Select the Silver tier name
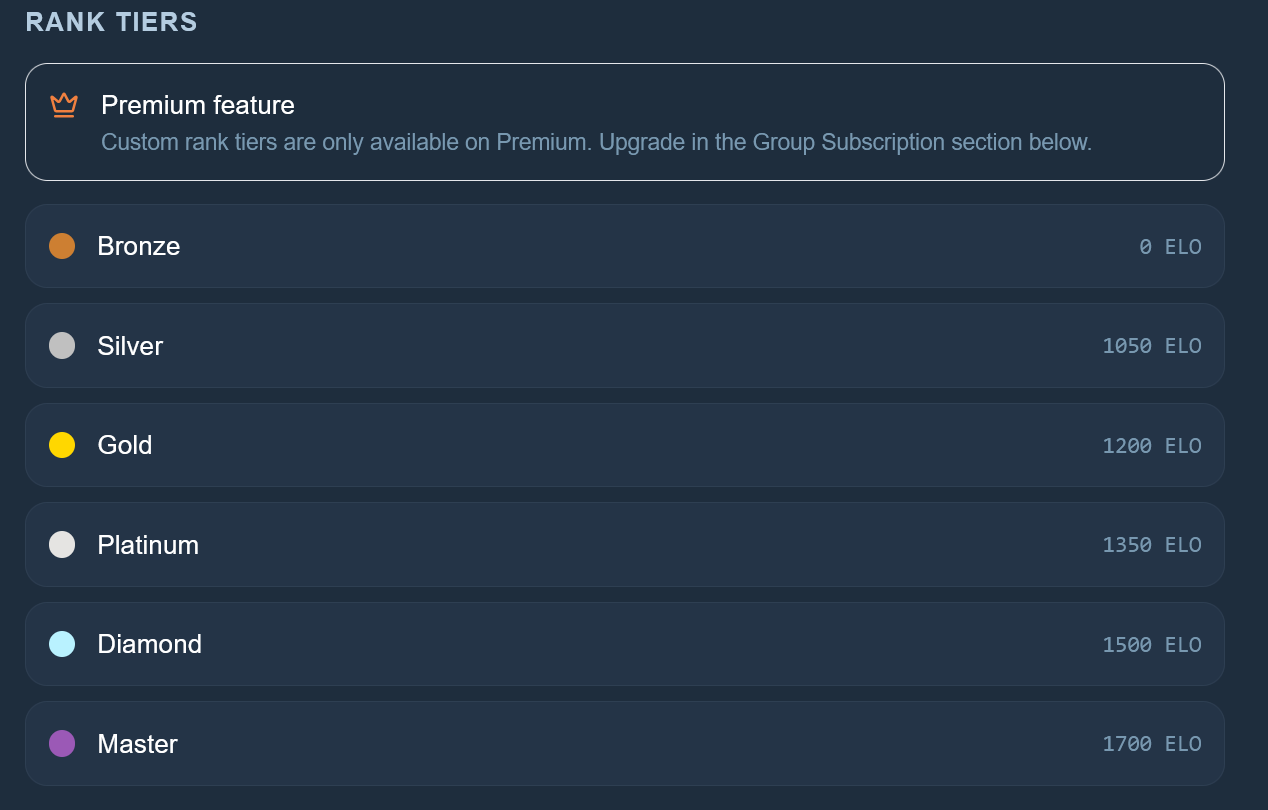Image resolution: width=1268 pixels, height=810 pixels. pyautogui.click(x=130, y=346)
